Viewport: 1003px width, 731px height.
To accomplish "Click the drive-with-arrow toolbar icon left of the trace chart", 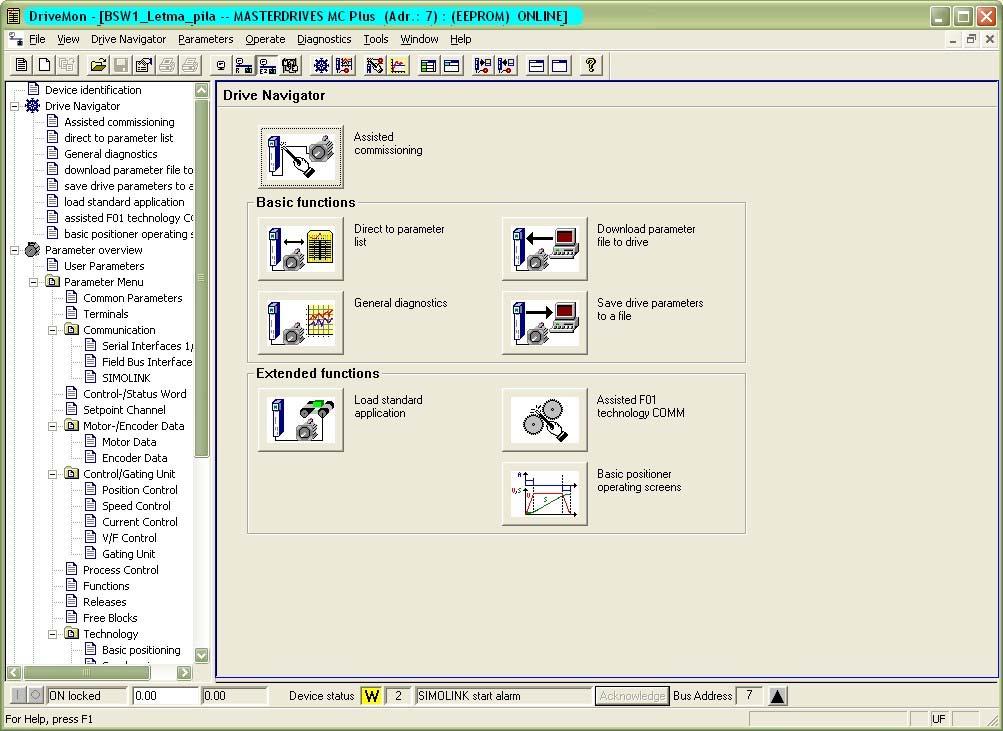I will [x=375, y=65].
